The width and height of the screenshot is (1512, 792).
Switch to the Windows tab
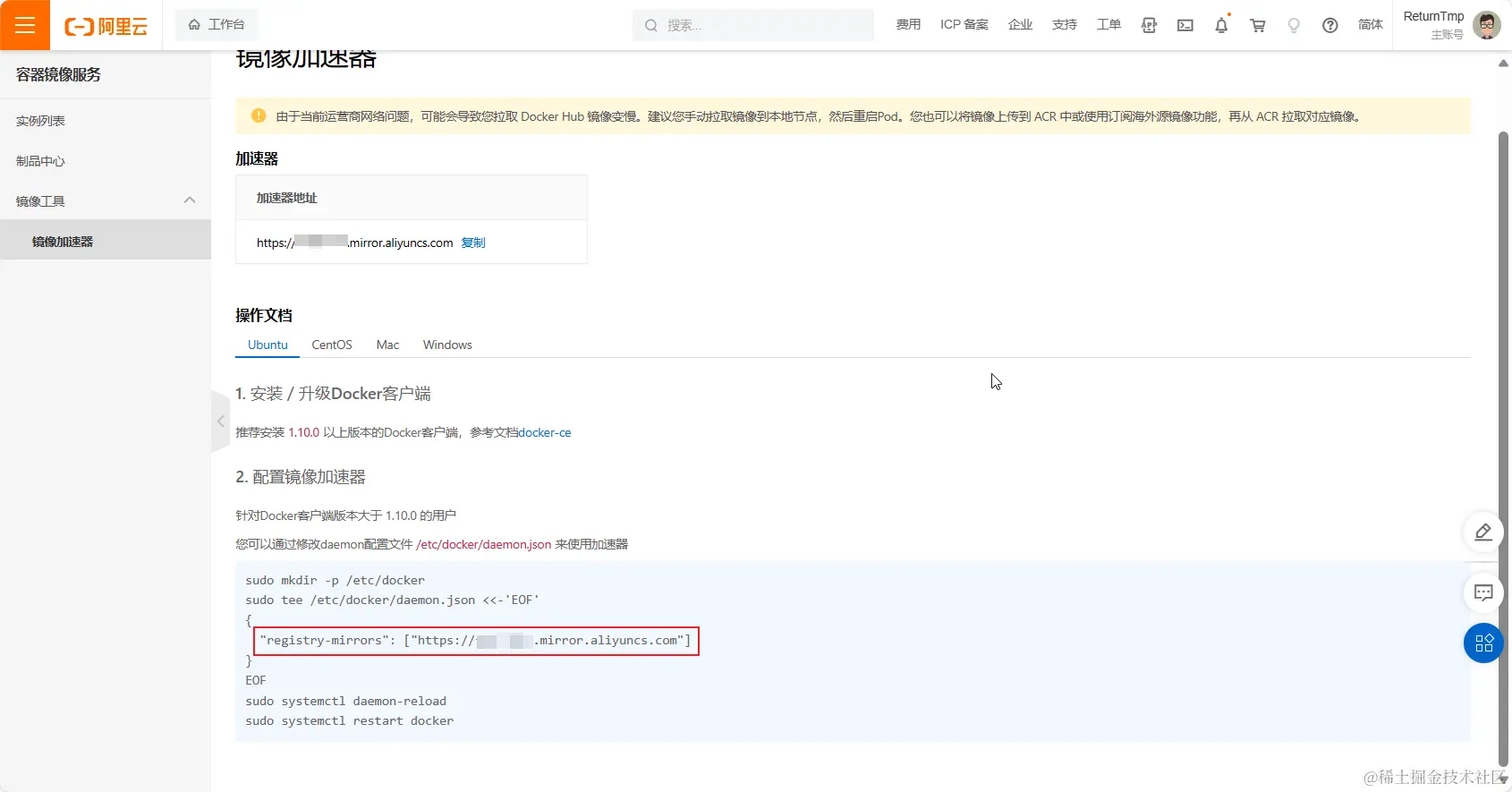(x=447, y=345)
